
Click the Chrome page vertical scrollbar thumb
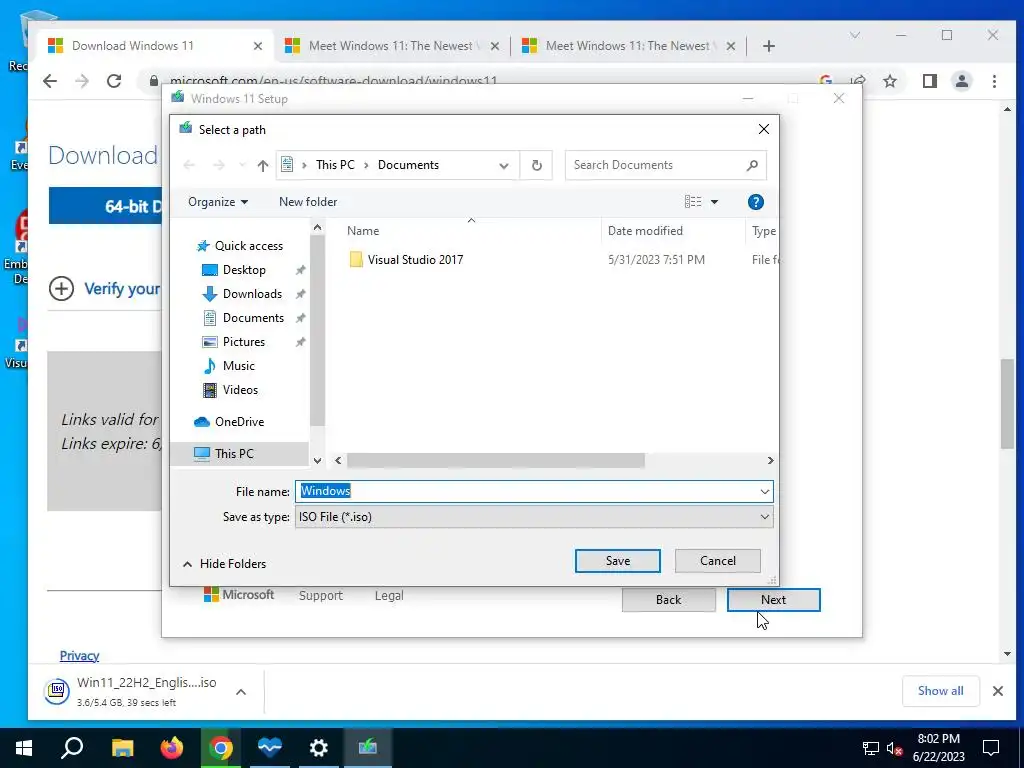pyautogui.click(x=1007, y=404)
